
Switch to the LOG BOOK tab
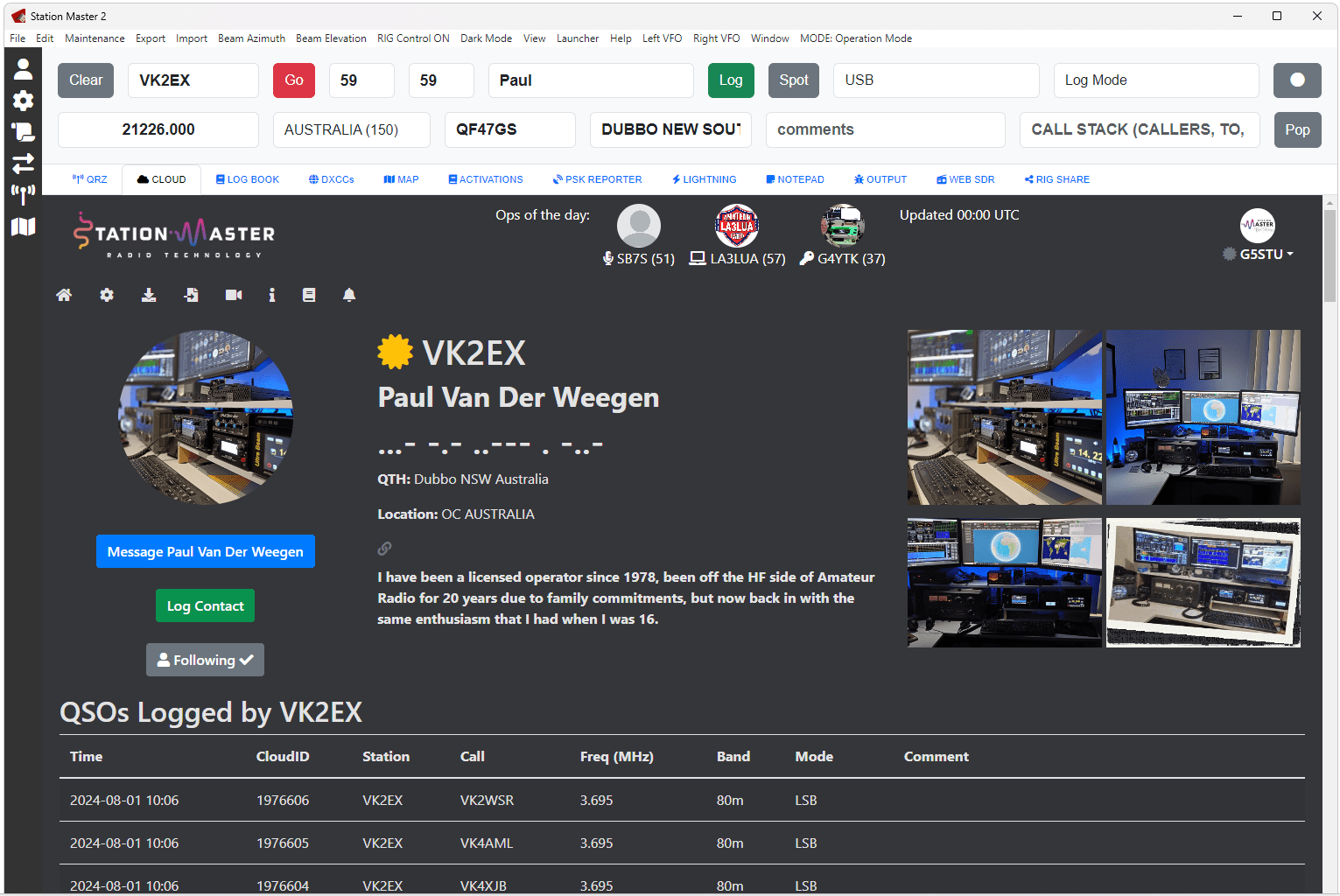[x=248, y=179]
